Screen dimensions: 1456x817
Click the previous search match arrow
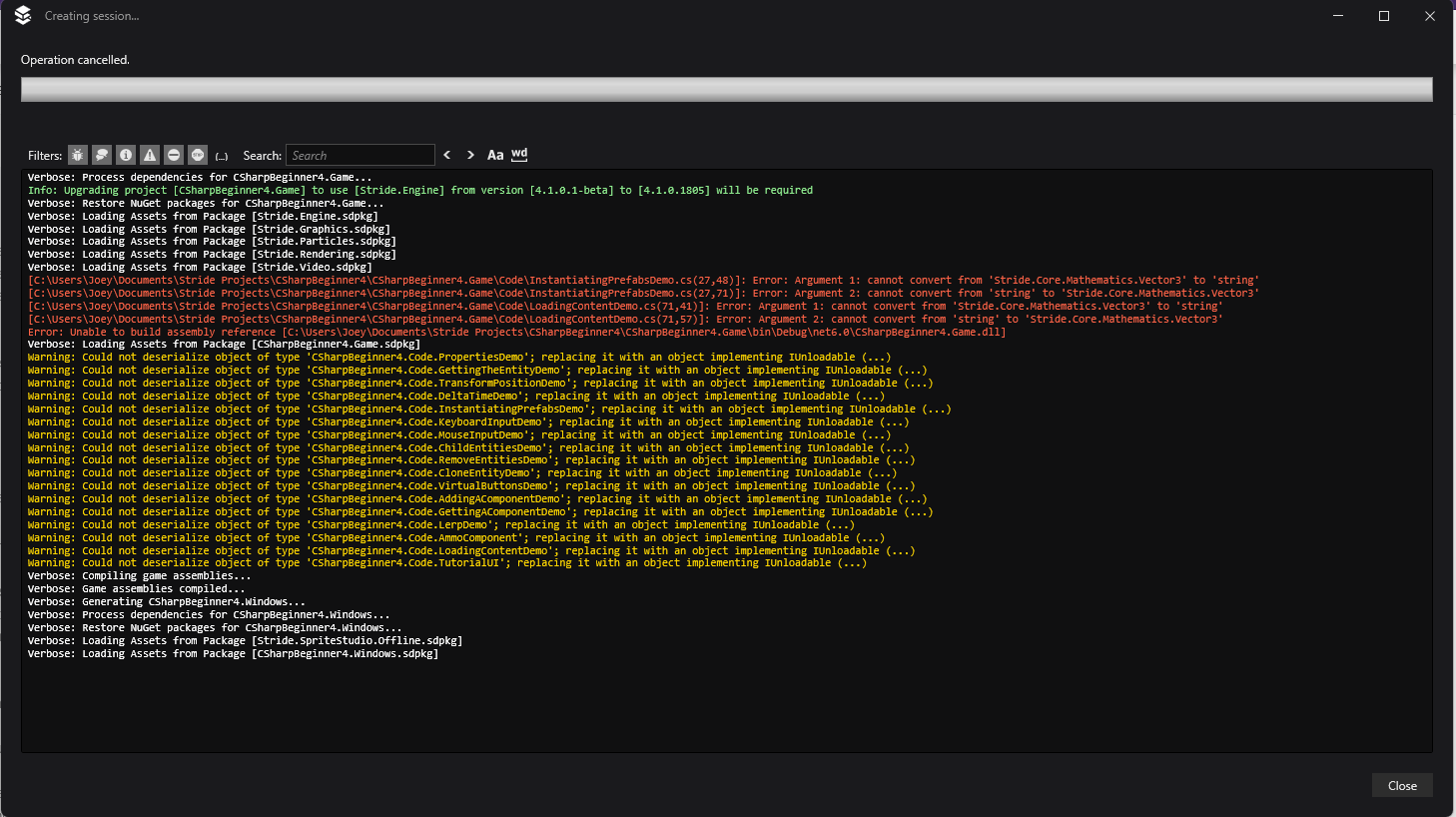pos(446,155)
